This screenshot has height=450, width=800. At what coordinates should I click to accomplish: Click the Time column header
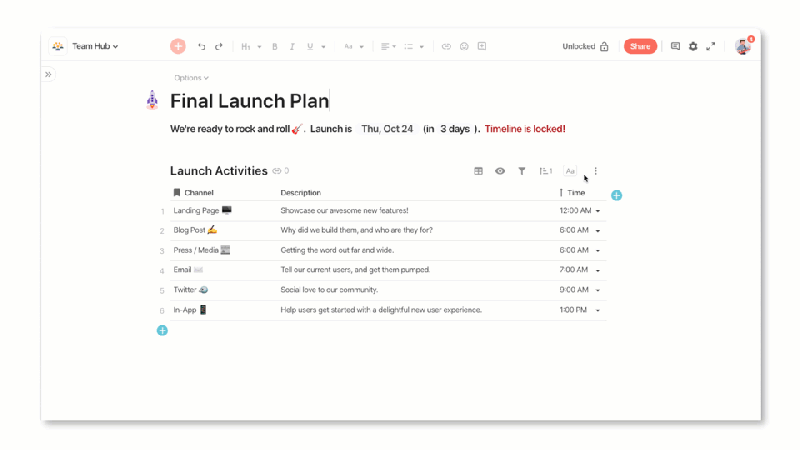pos(576,192)
